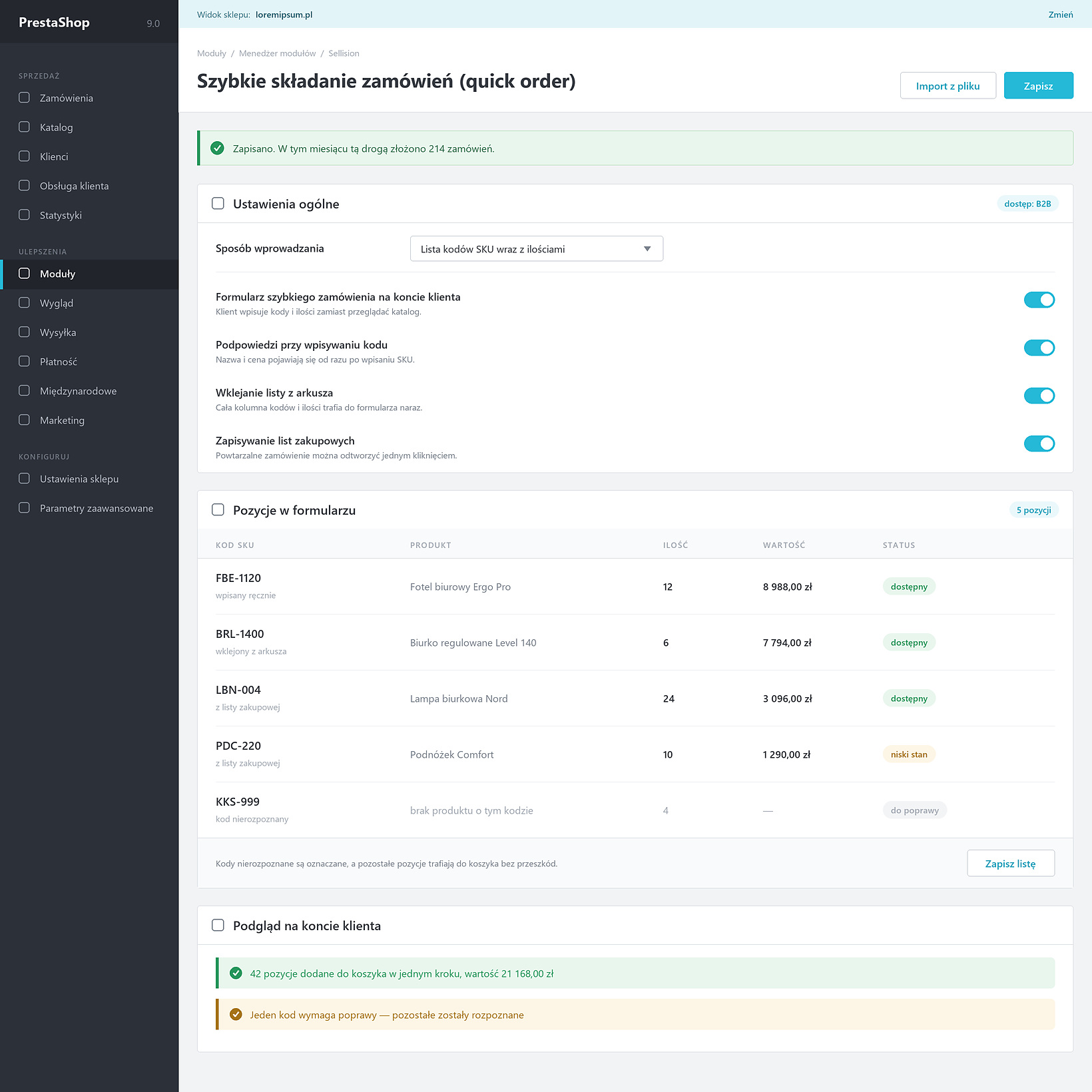The width and height of the screenshot is (1092, 1092).
Task: Click the KOD SKU column header
Action: point(234,545)
